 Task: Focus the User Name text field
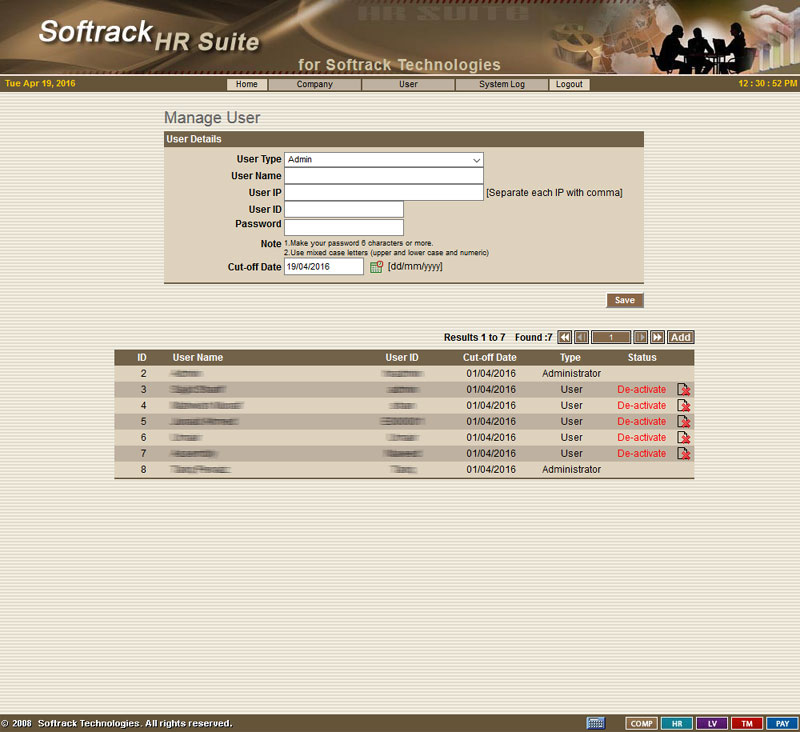coord(384,176)
